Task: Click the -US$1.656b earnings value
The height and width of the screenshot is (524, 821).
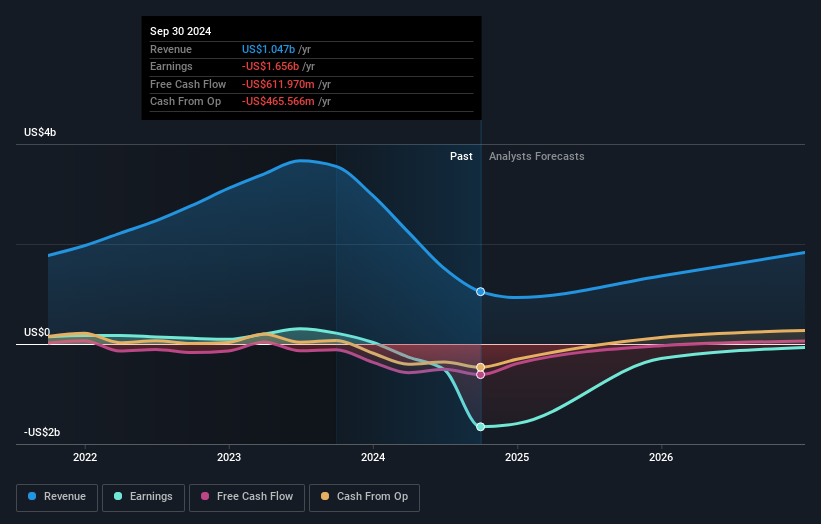Action: point(270,66)
